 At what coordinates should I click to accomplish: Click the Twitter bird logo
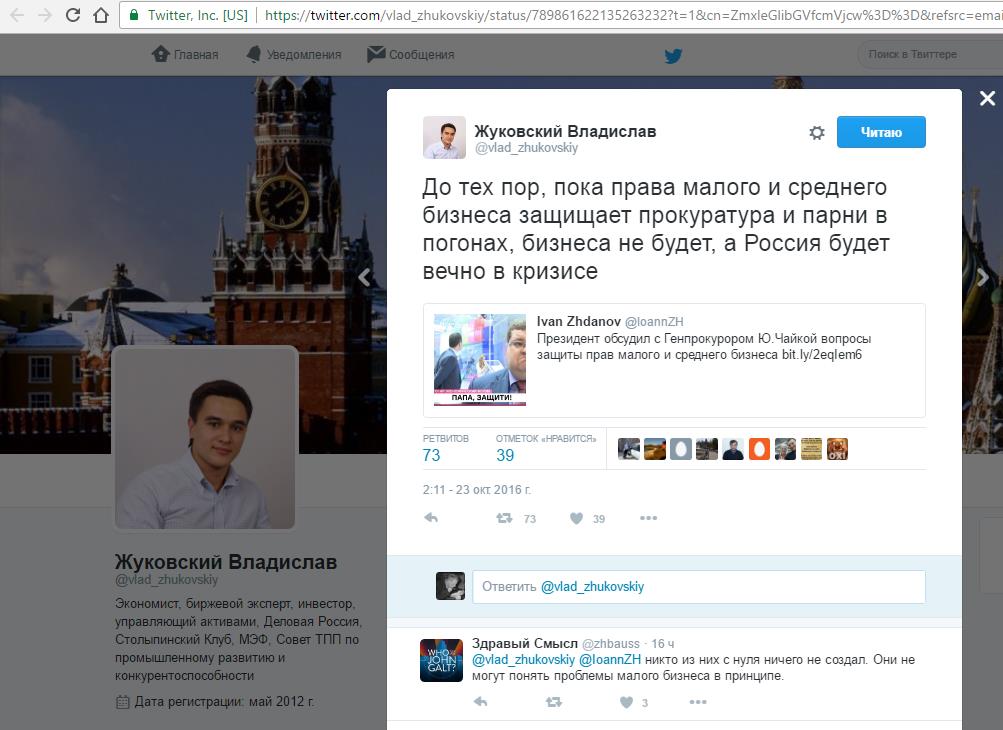673,56
